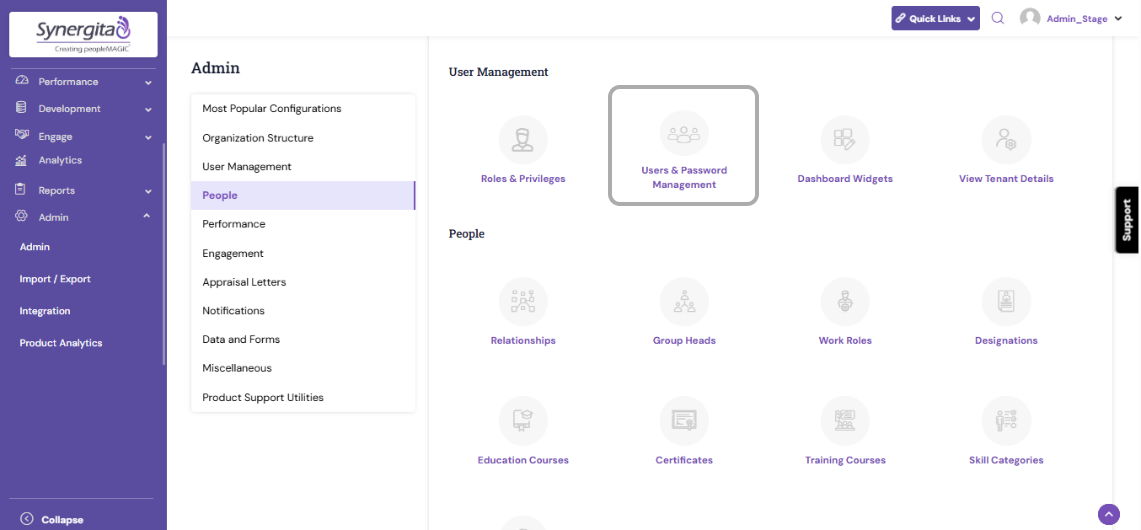Open the View Tenant Details icon
Screen dimensions: 1141x530
tap(1006, 140)
